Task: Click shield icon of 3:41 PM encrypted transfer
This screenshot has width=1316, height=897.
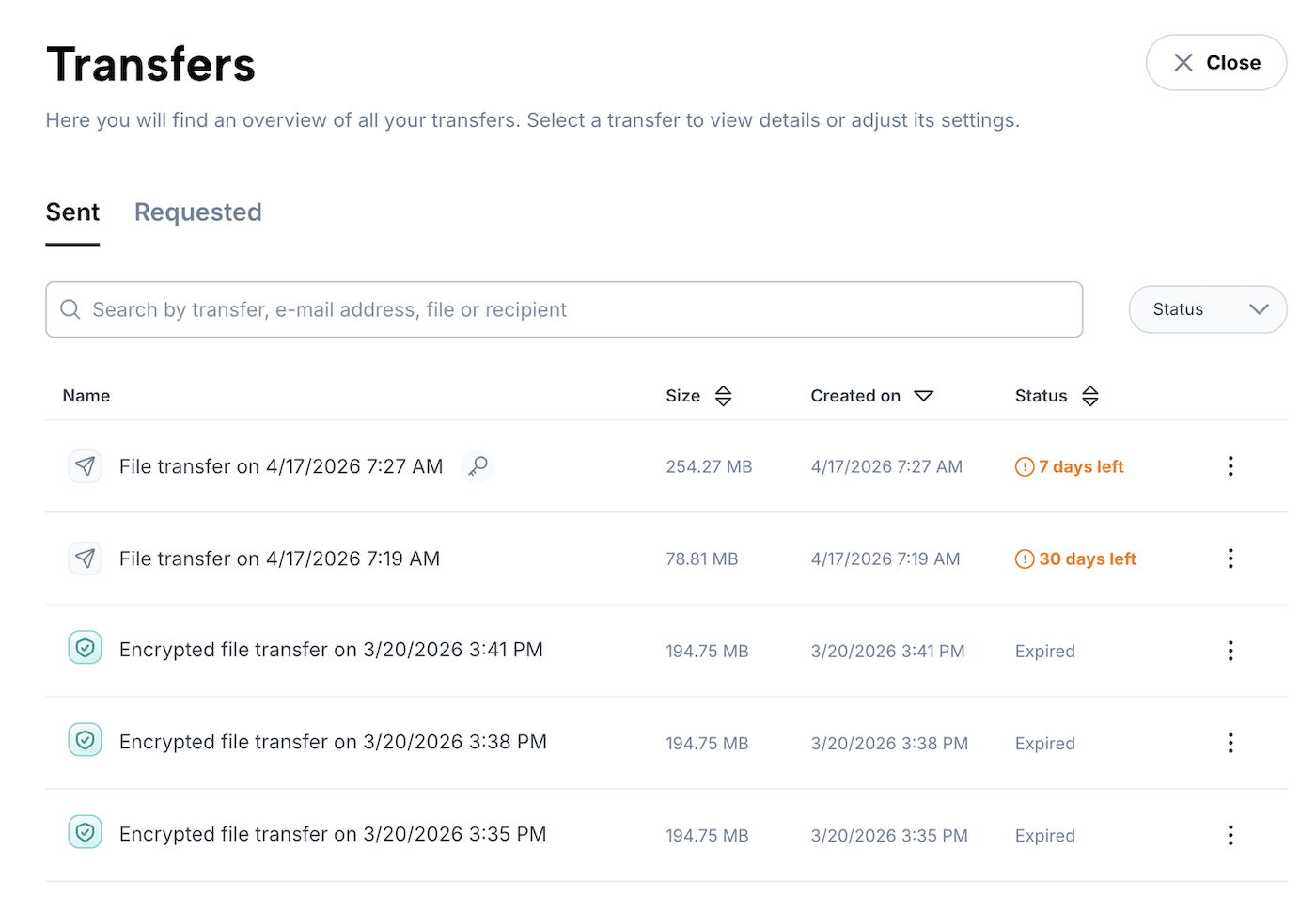Action: [86, 648]
